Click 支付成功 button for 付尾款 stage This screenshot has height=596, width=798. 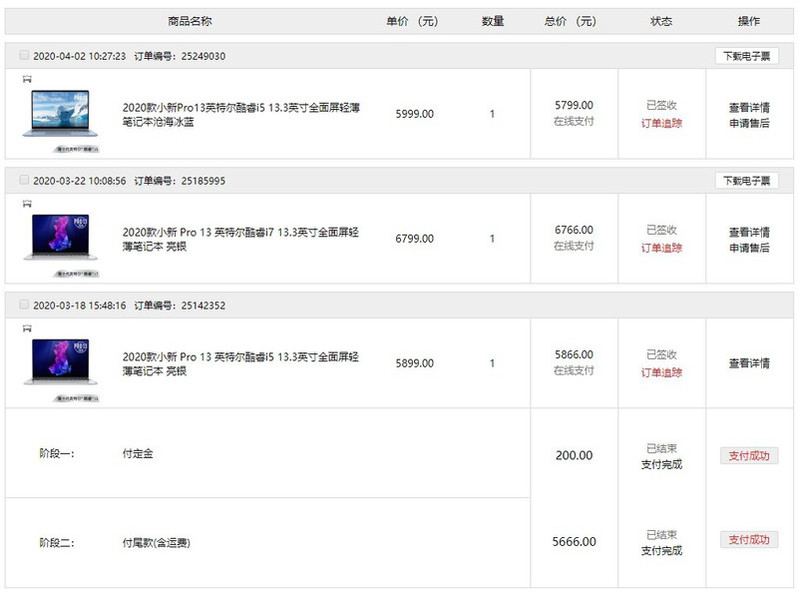749,540
